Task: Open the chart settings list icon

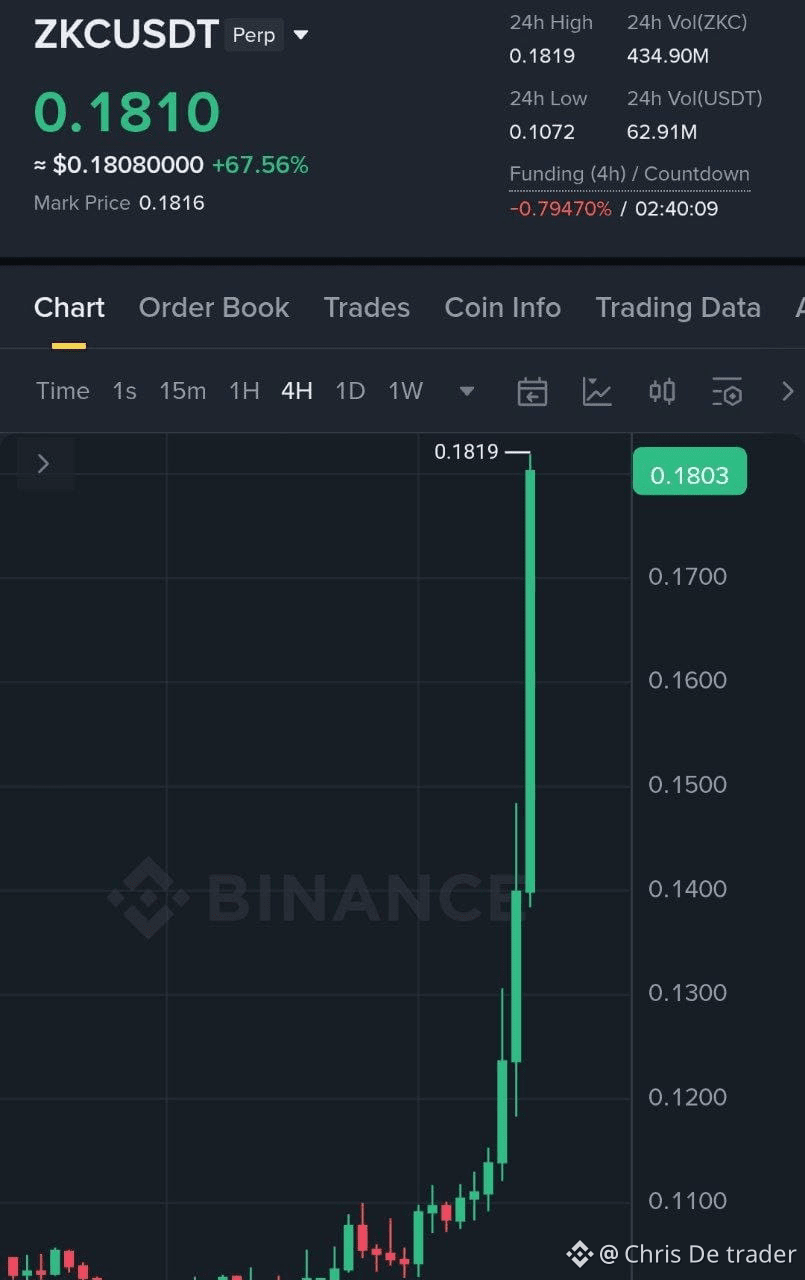Action: pyautogui.click(x=727, y=392)
